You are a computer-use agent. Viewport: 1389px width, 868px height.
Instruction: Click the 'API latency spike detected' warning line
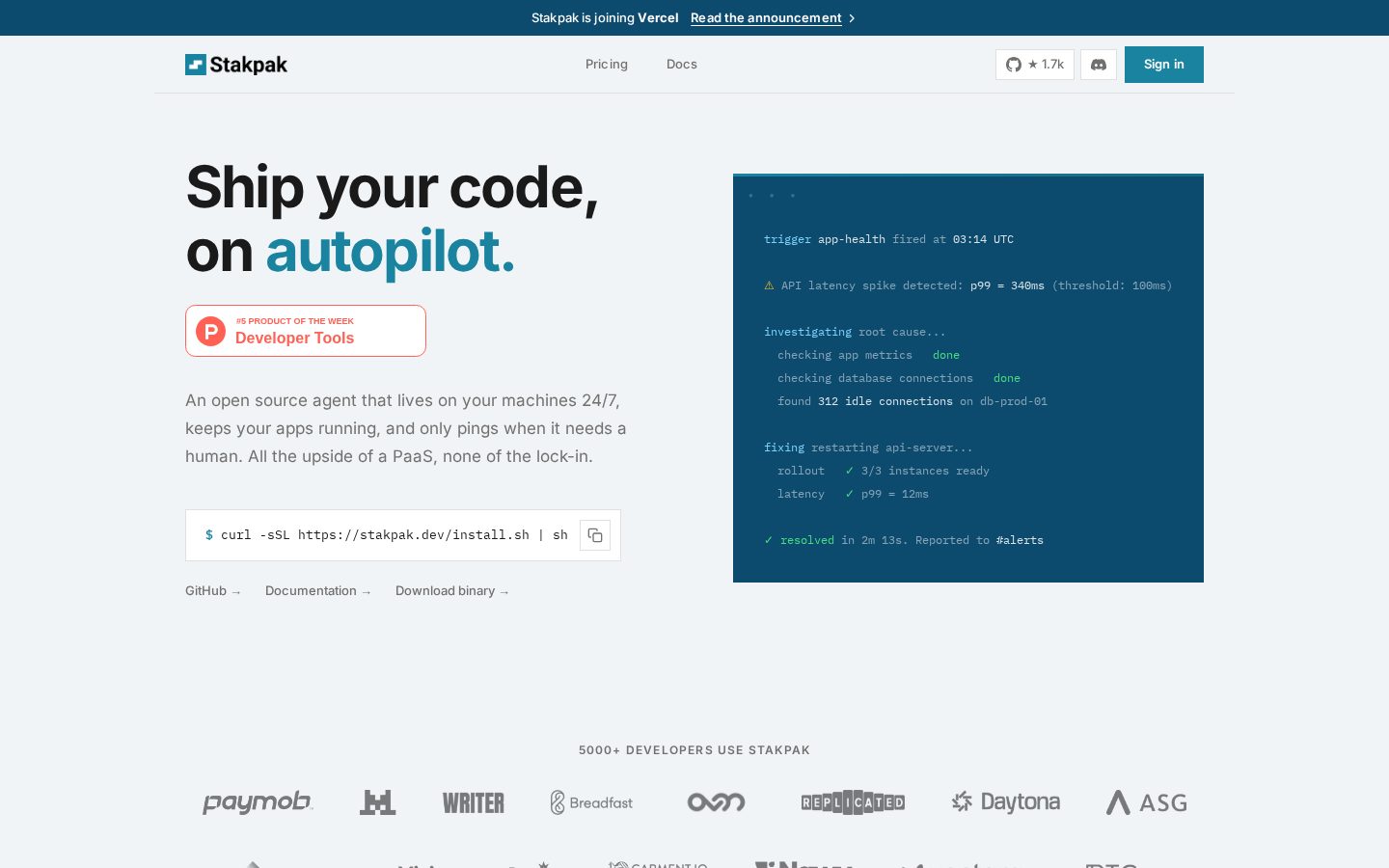[967, 285]
